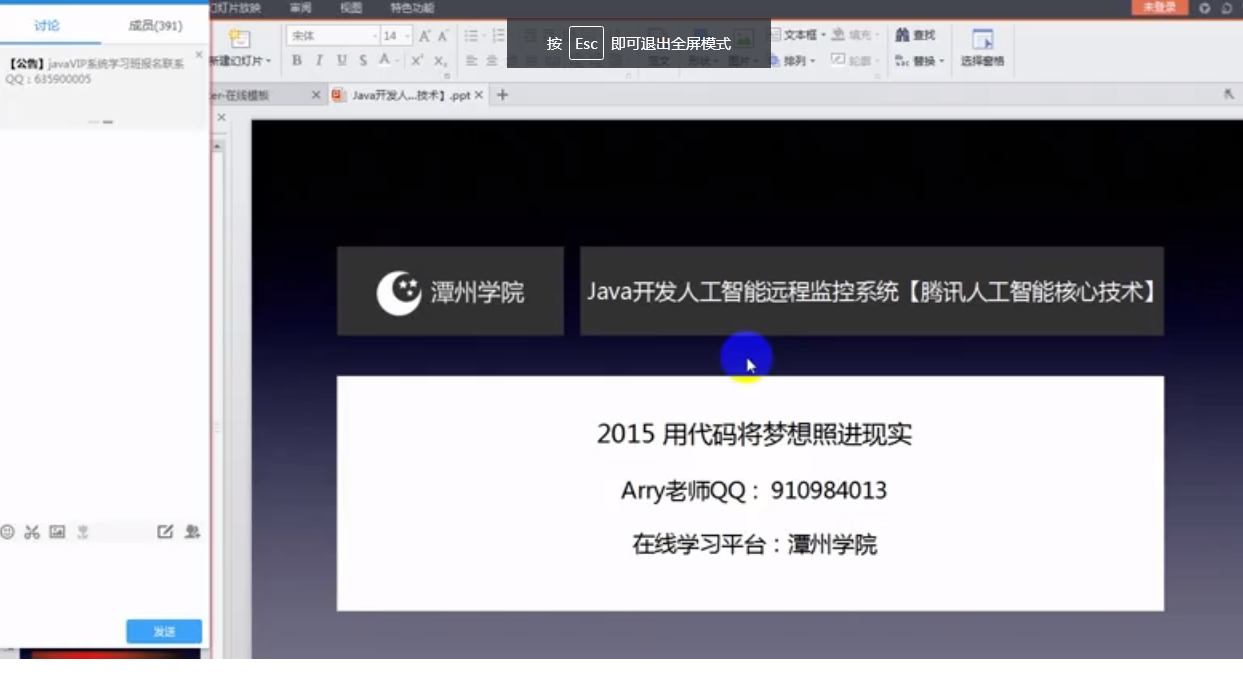This screenshot has height=682, width=1243.
Task: Click the chat message input area
Action: pyautogui.click(x=104, y=580)
